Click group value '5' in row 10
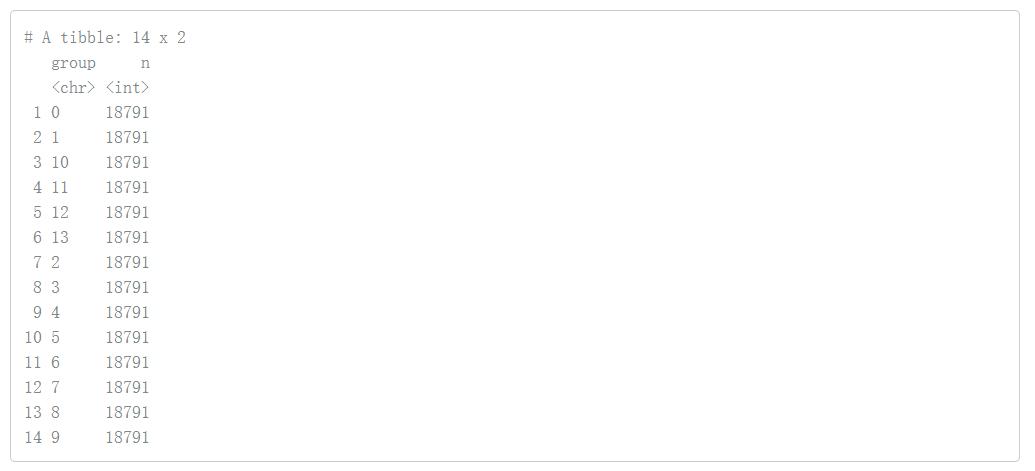This screenshot has height=471, width=1035. 56,338
